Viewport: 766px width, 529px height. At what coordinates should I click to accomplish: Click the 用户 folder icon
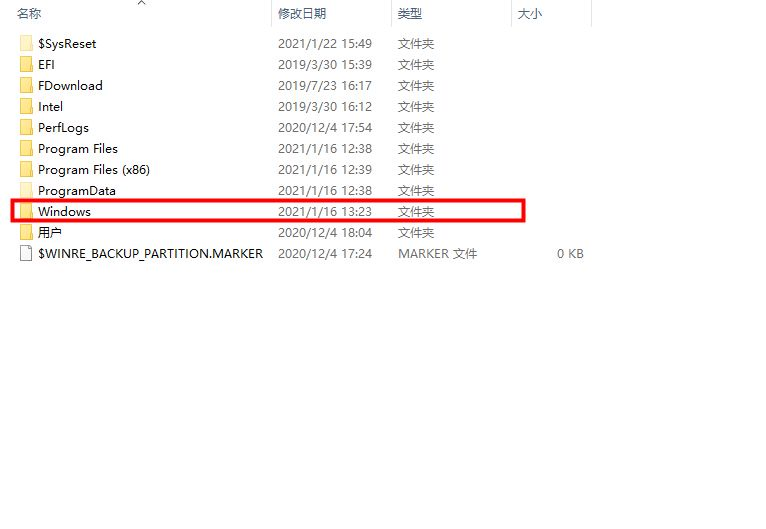(x=26, y=233)
